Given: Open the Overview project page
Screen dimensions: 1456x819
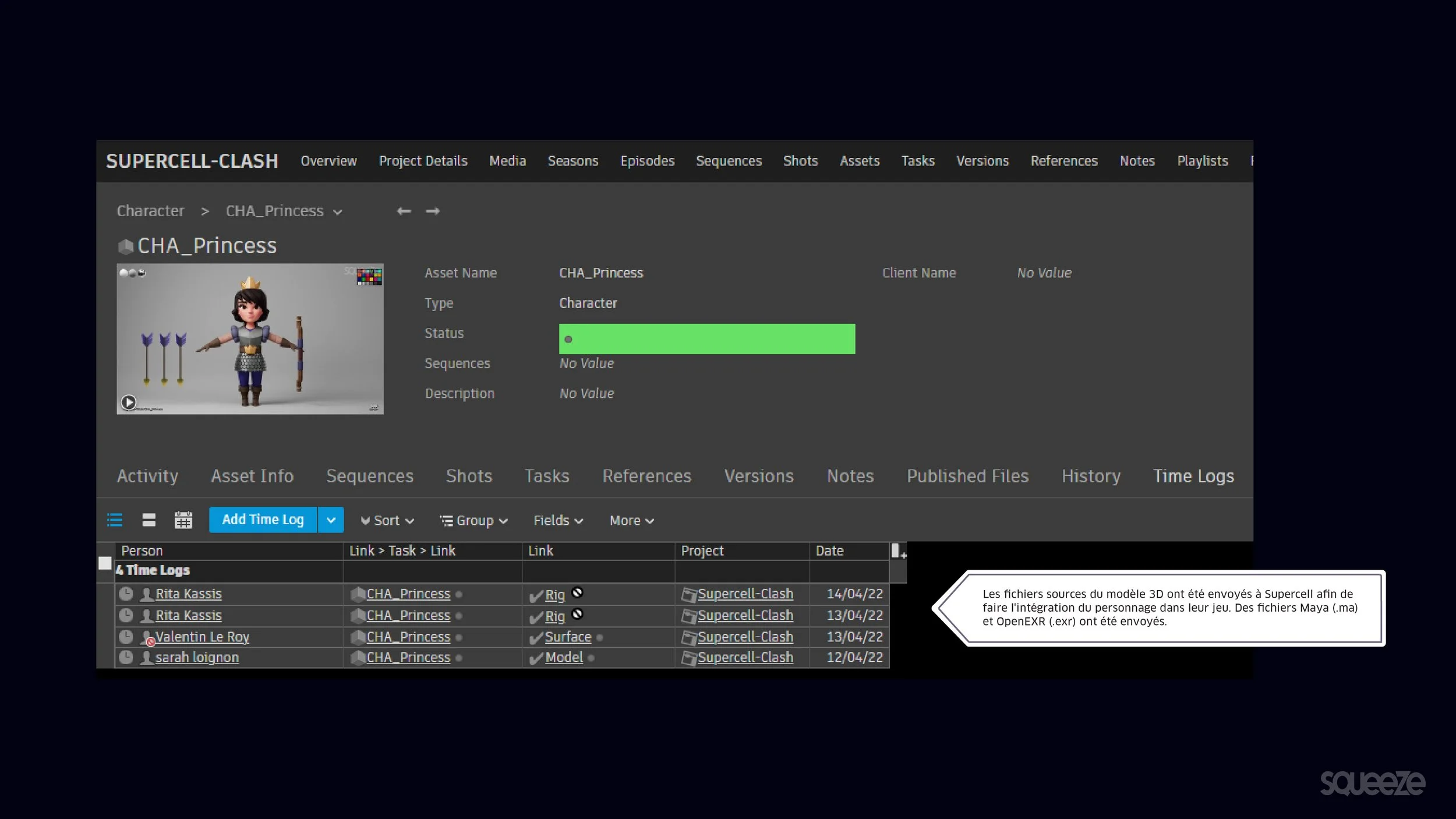Looking at the screenshot, I should pyautogui.click(x=328, y=161).
